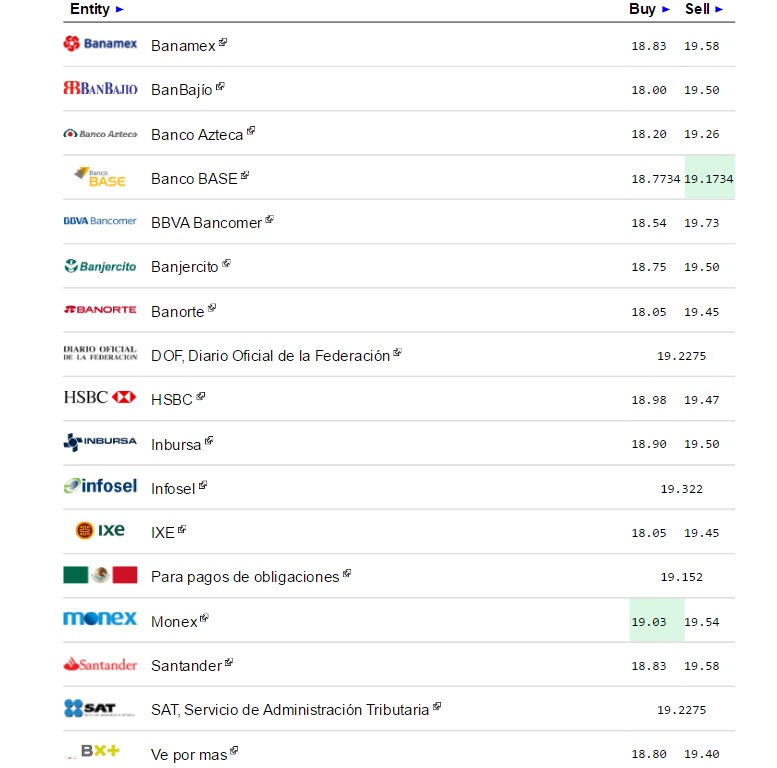Sort by Buy column arrow
777x768 pixels.
[666, 9]
